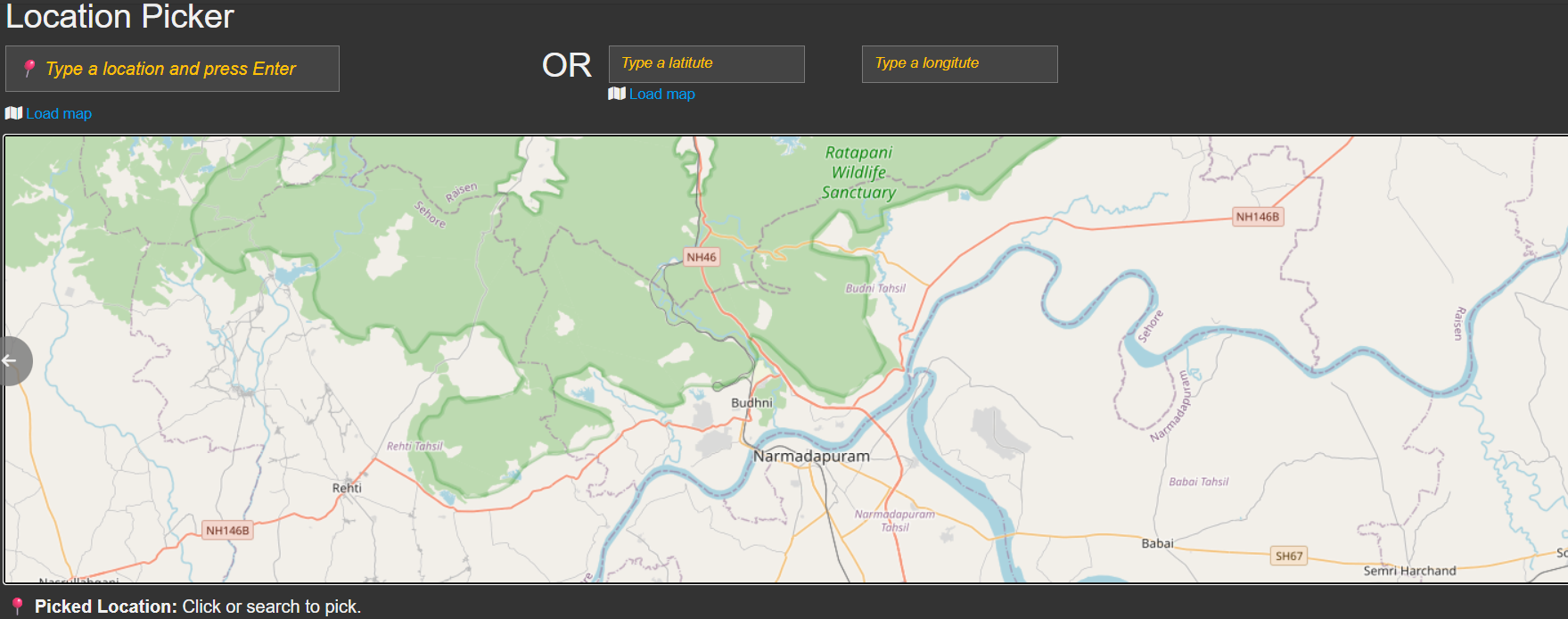Click on Babai town label on map
The height and width of the screenshot is (619, 1568).
pyautogui.click(x=1157, y=543)
